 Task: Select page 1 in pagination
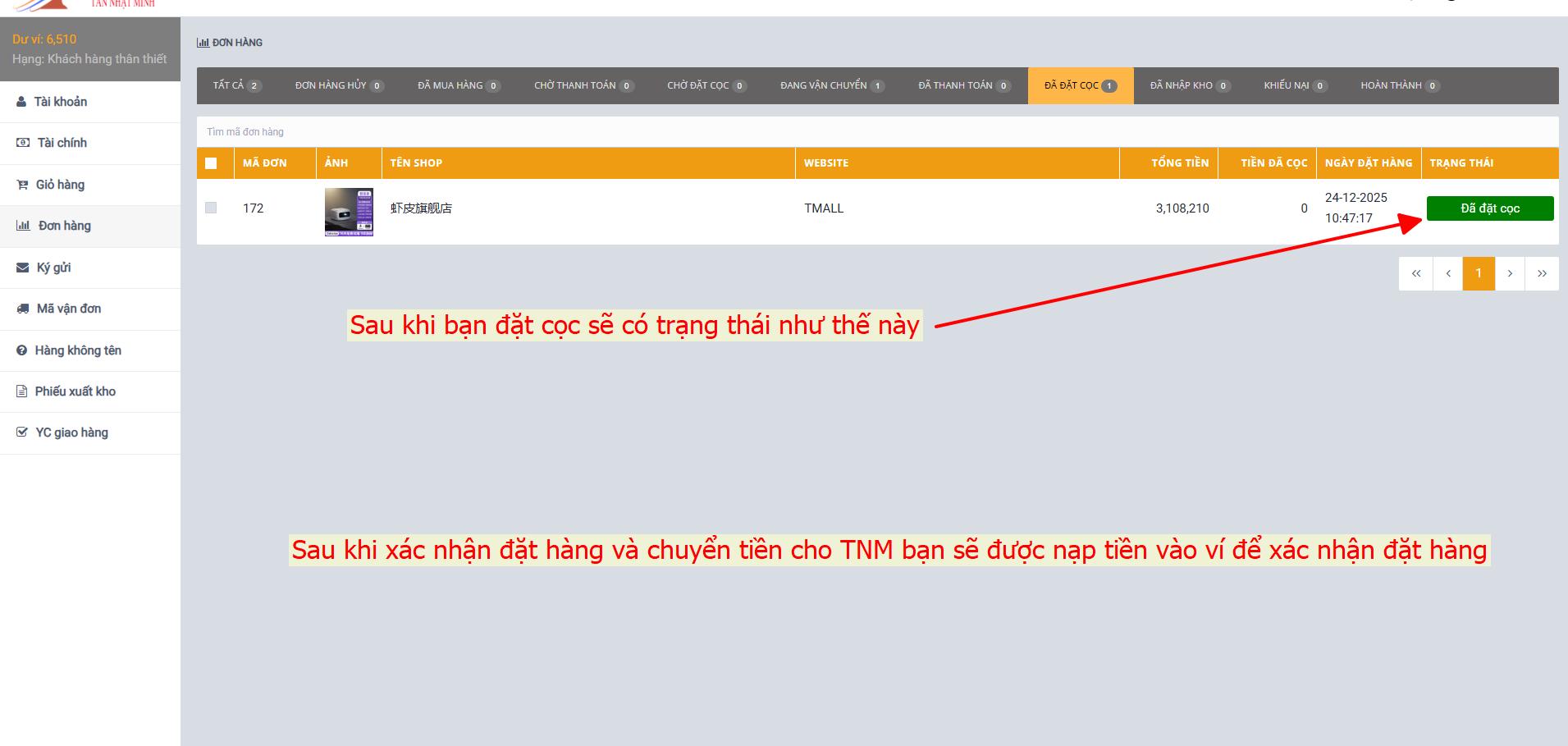1479,273
